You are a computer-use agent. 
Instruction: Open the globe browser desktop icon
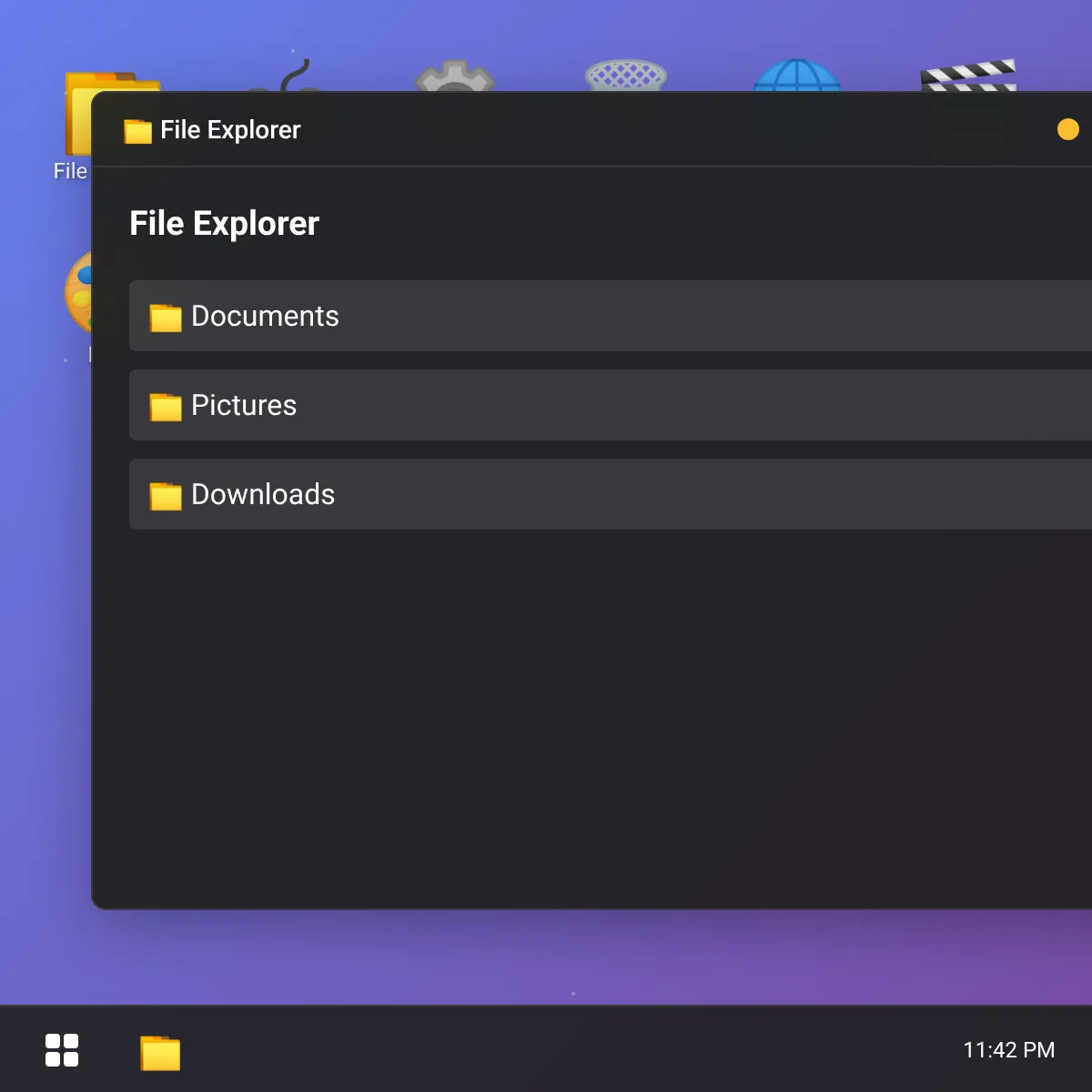tap(796, 76)
